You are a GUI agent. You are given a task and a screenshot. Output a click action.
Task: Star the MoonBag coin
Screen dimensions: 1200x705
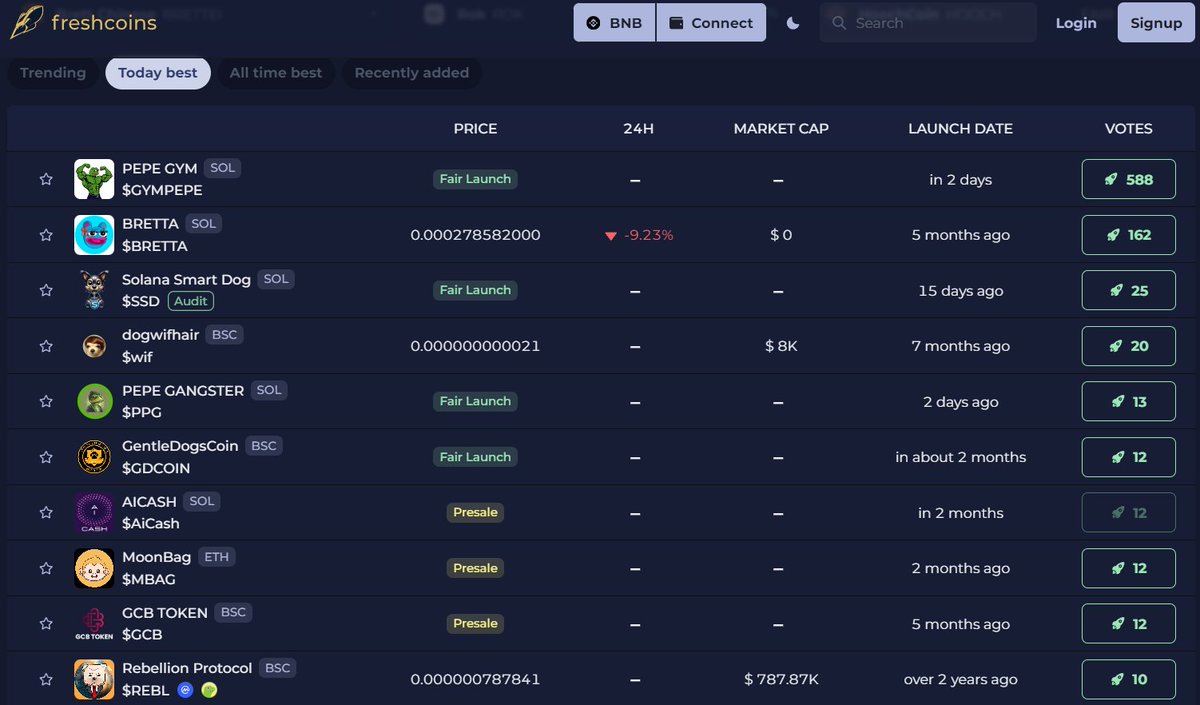[x=46, y=568]
